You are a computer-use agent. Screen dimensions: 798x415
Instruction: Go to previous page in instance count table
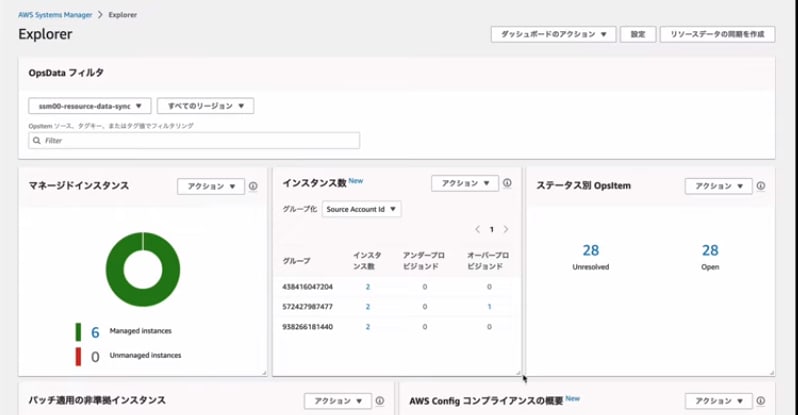pos(477,229)
